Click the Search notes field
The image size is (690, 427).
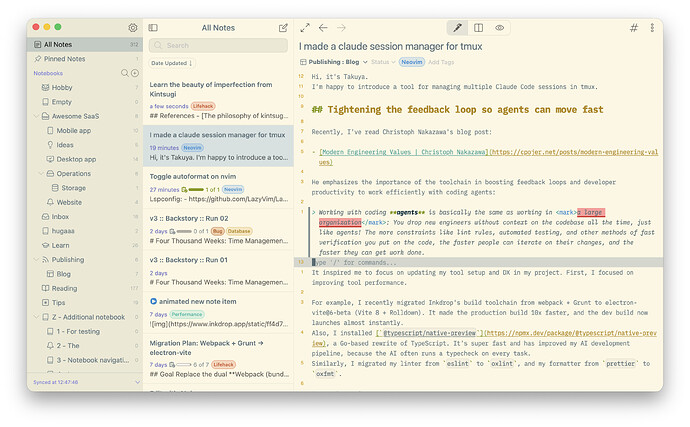[x=218, y=45]
